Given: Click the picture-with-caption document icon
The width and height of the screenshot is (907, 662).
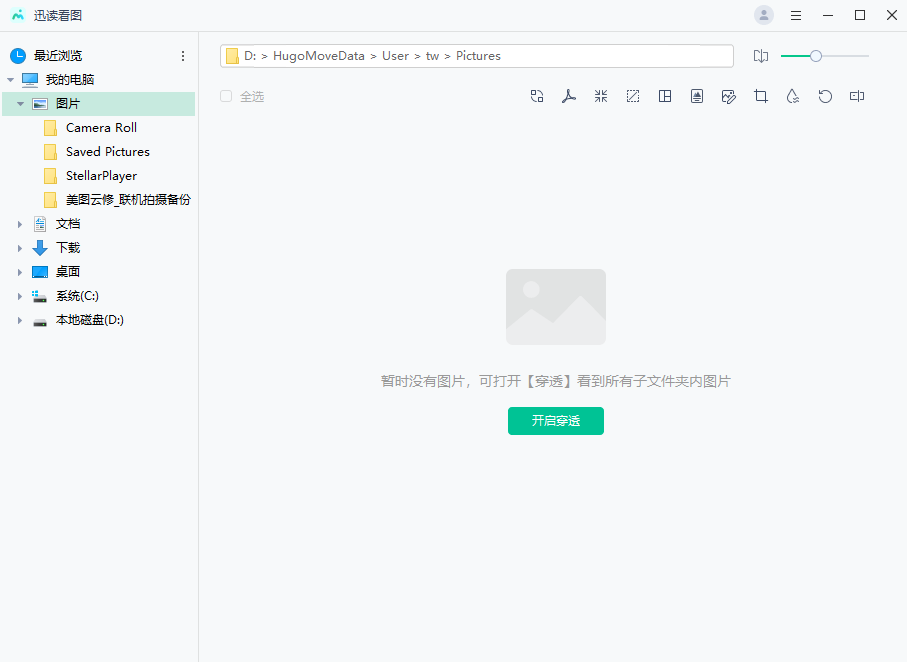Looking at the screenshot, I should [x=697, y=96].
